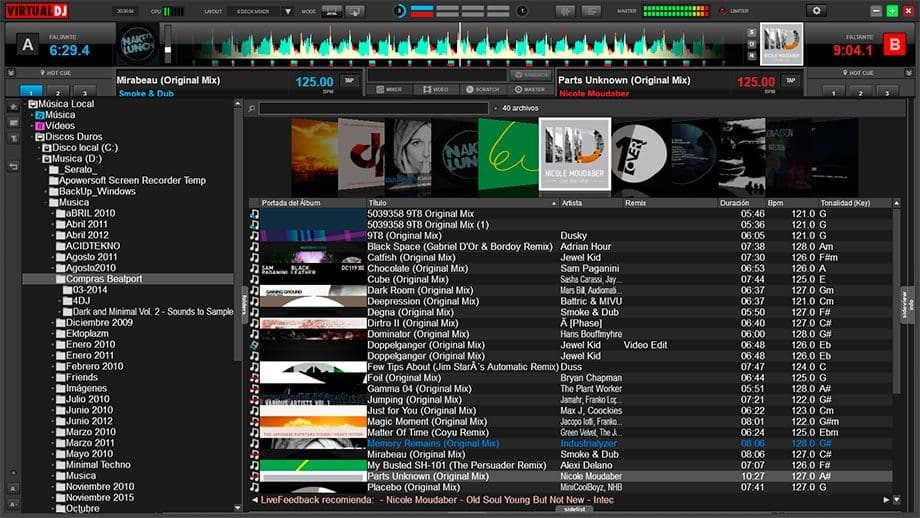920x518 pixels.
Task: Tap BPM using deck A TAP button
Action: (x=349, y=80)
